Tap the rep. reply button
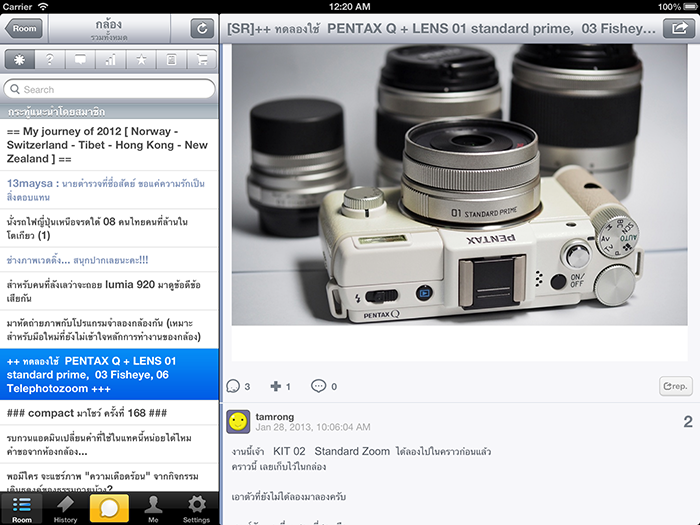The width and height of the screenshot is (700, 525). [x=676, y=386]
